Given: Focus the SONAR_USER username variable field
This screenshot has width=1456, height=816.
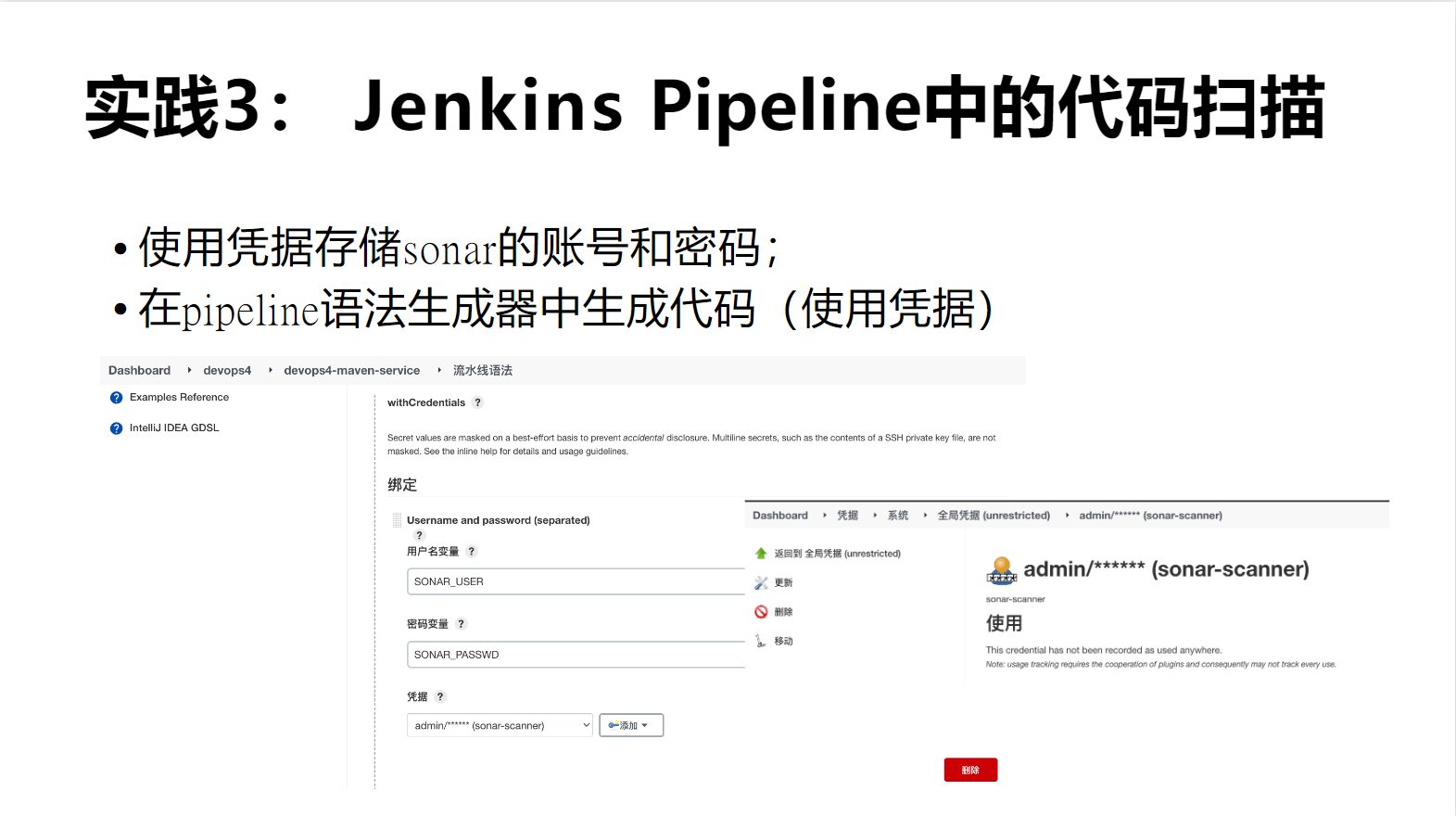Looking at the screenshot, I should coord(576,581).
